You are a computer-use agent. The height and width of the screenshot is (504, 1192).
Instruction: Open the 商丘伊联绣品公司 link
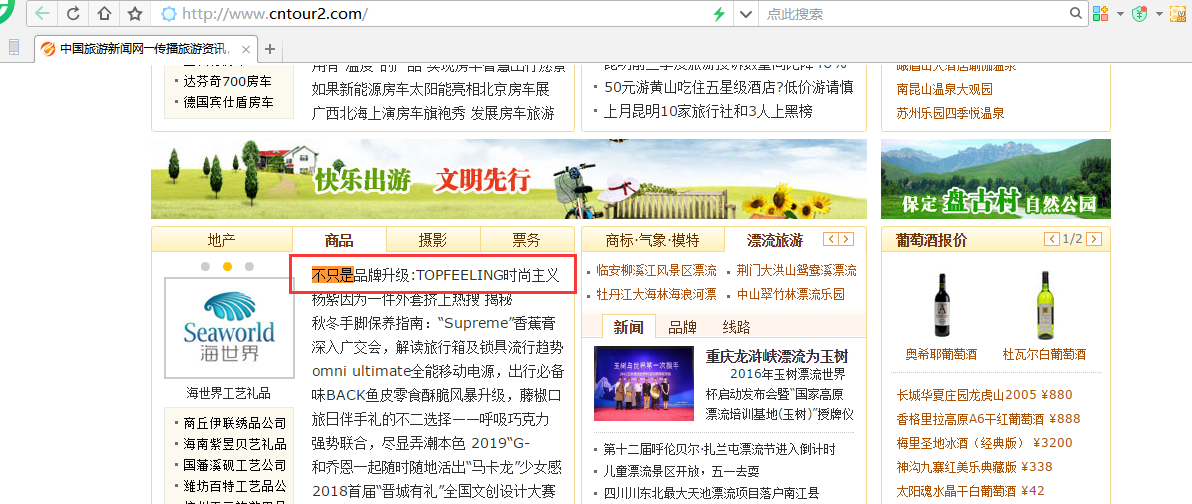(235, 423)
